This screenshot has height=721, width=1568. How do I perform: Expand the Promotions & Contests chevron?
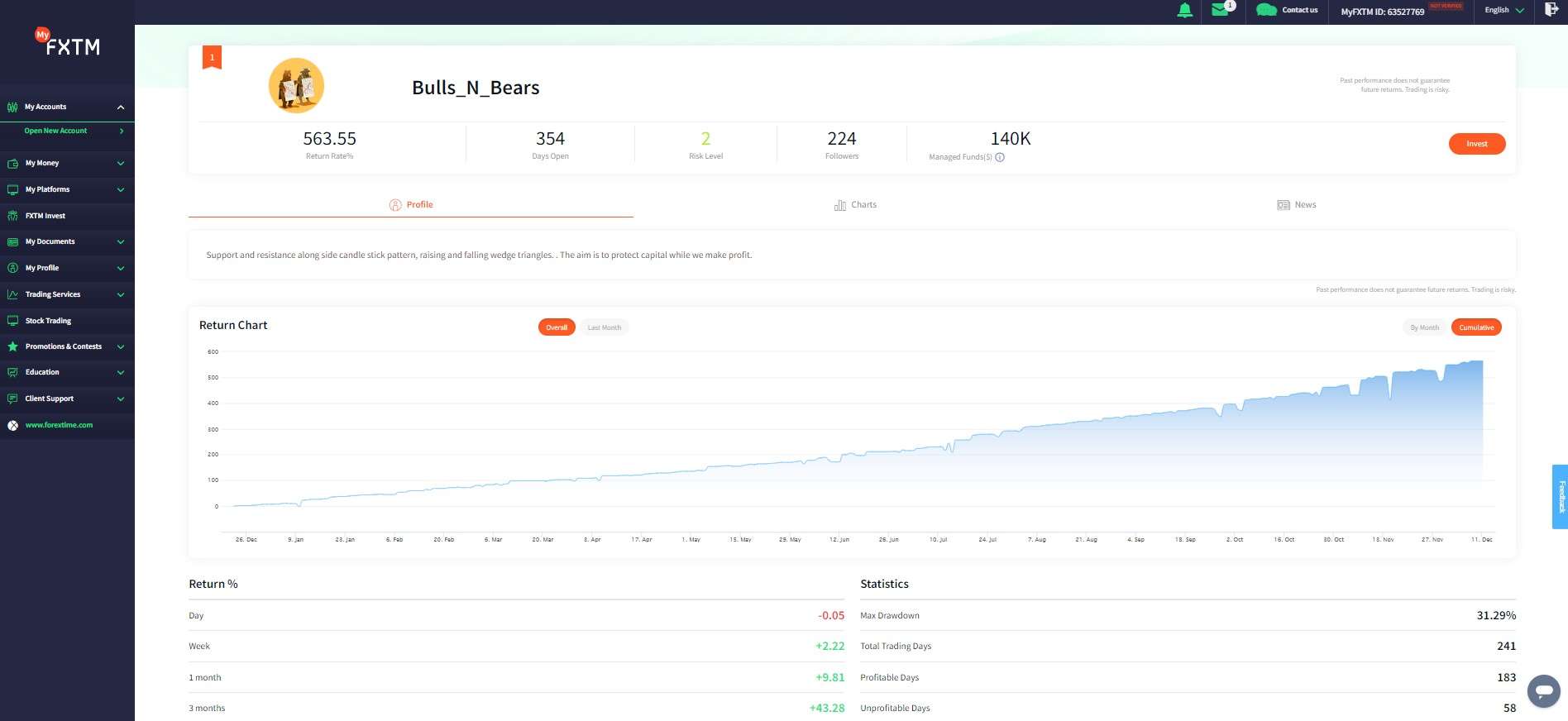(x=121, y=347)
